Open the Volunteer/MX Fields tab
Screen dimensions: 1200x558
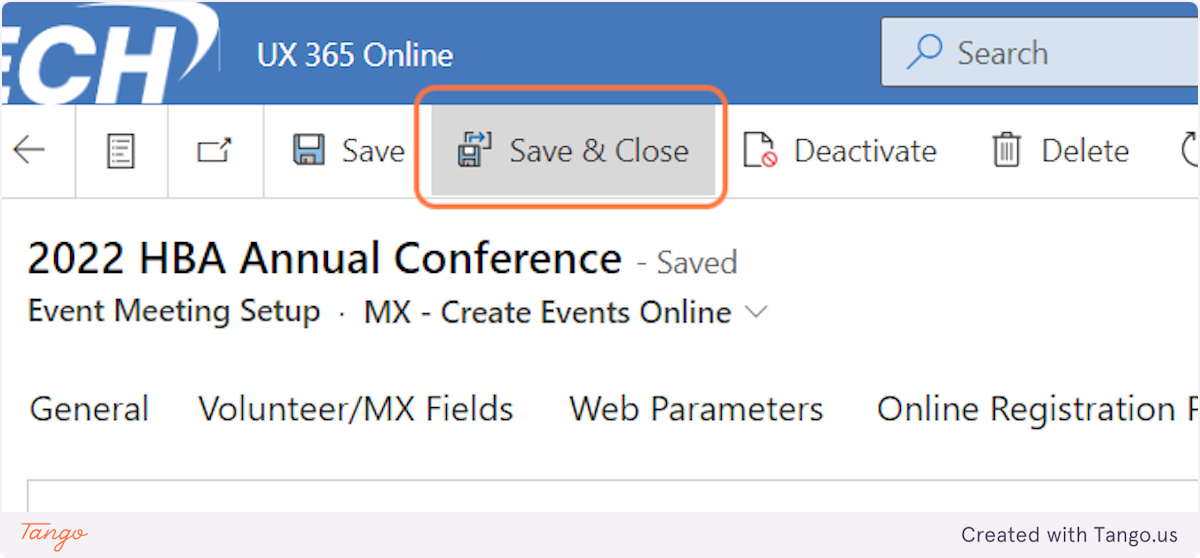coord(356,409)
